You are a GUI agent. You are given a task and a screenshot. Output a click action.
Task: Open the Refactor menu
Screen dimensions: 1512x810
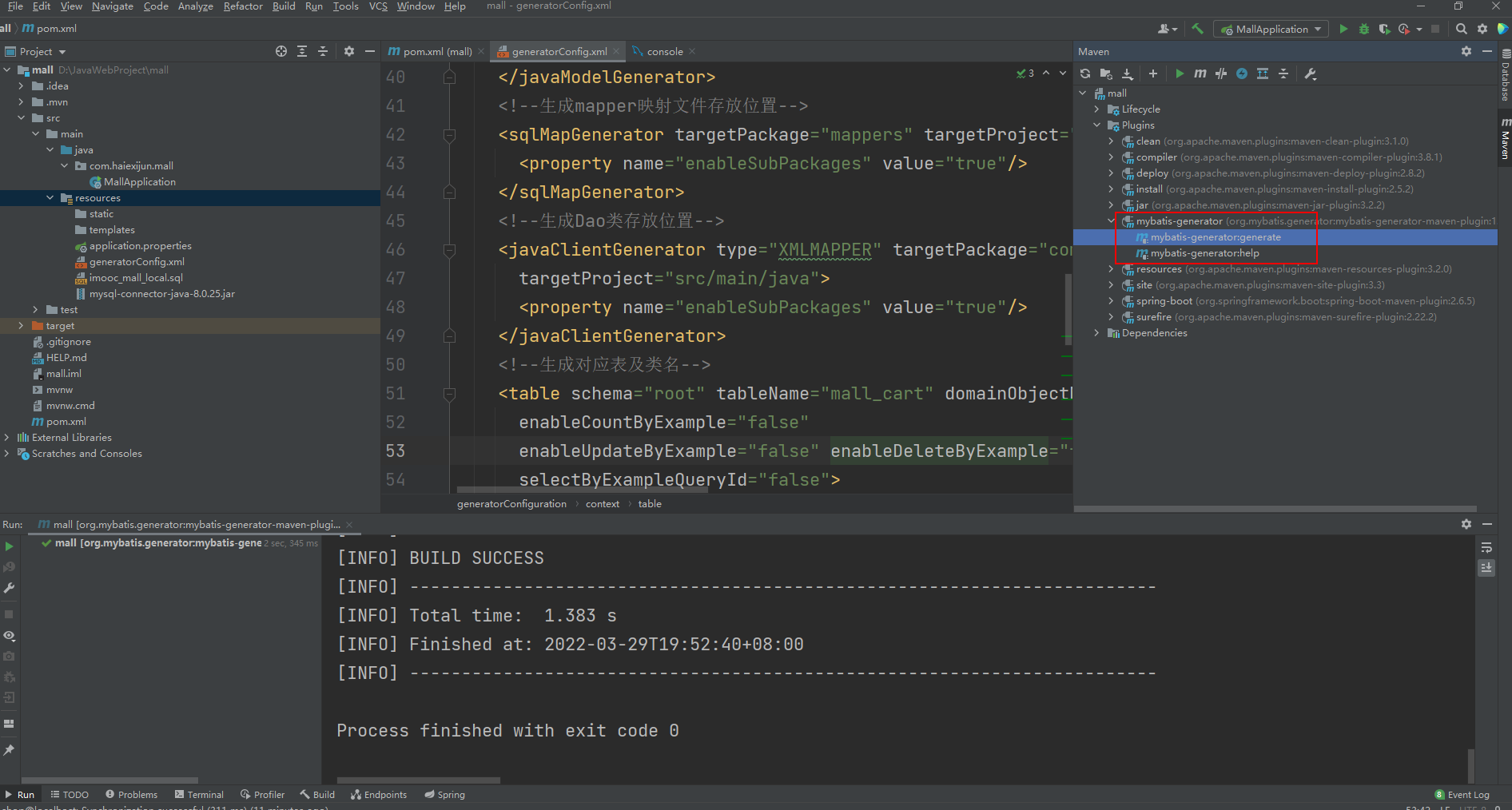(x=243, y=6)
